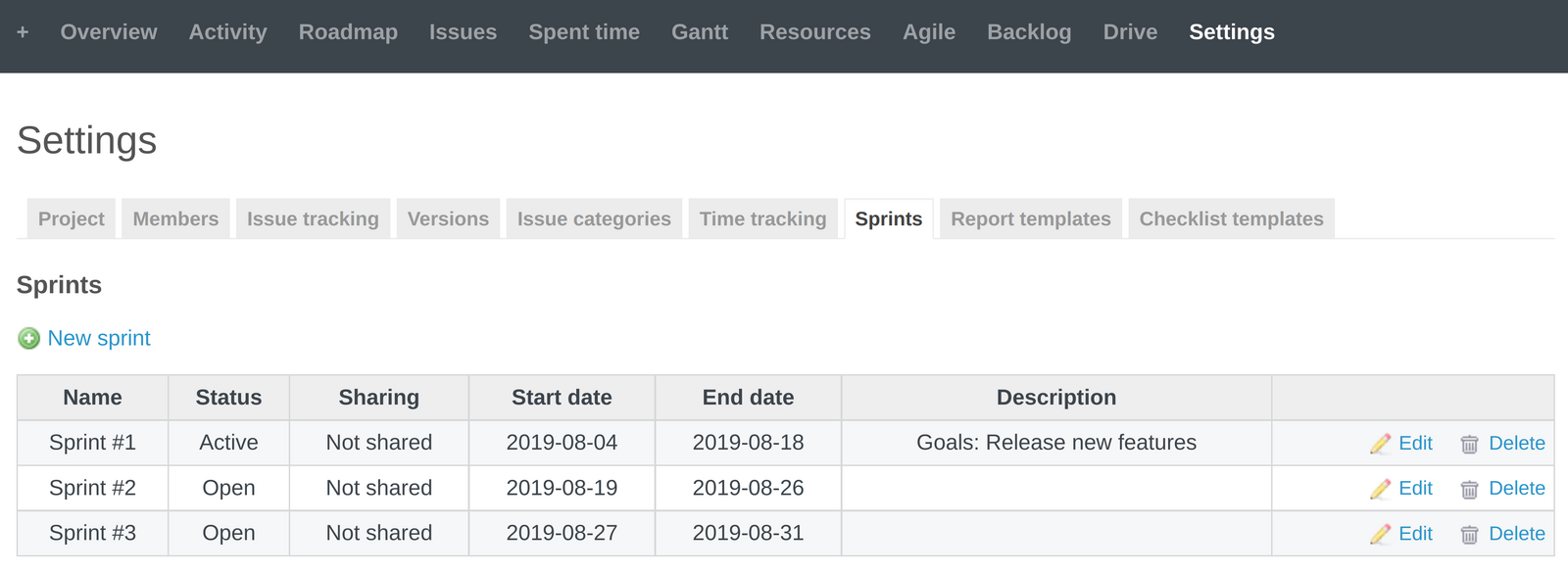This screenshot has width=1568, height=573.
Task: Switch to the Report templates tab
Action: point(1030,218)
